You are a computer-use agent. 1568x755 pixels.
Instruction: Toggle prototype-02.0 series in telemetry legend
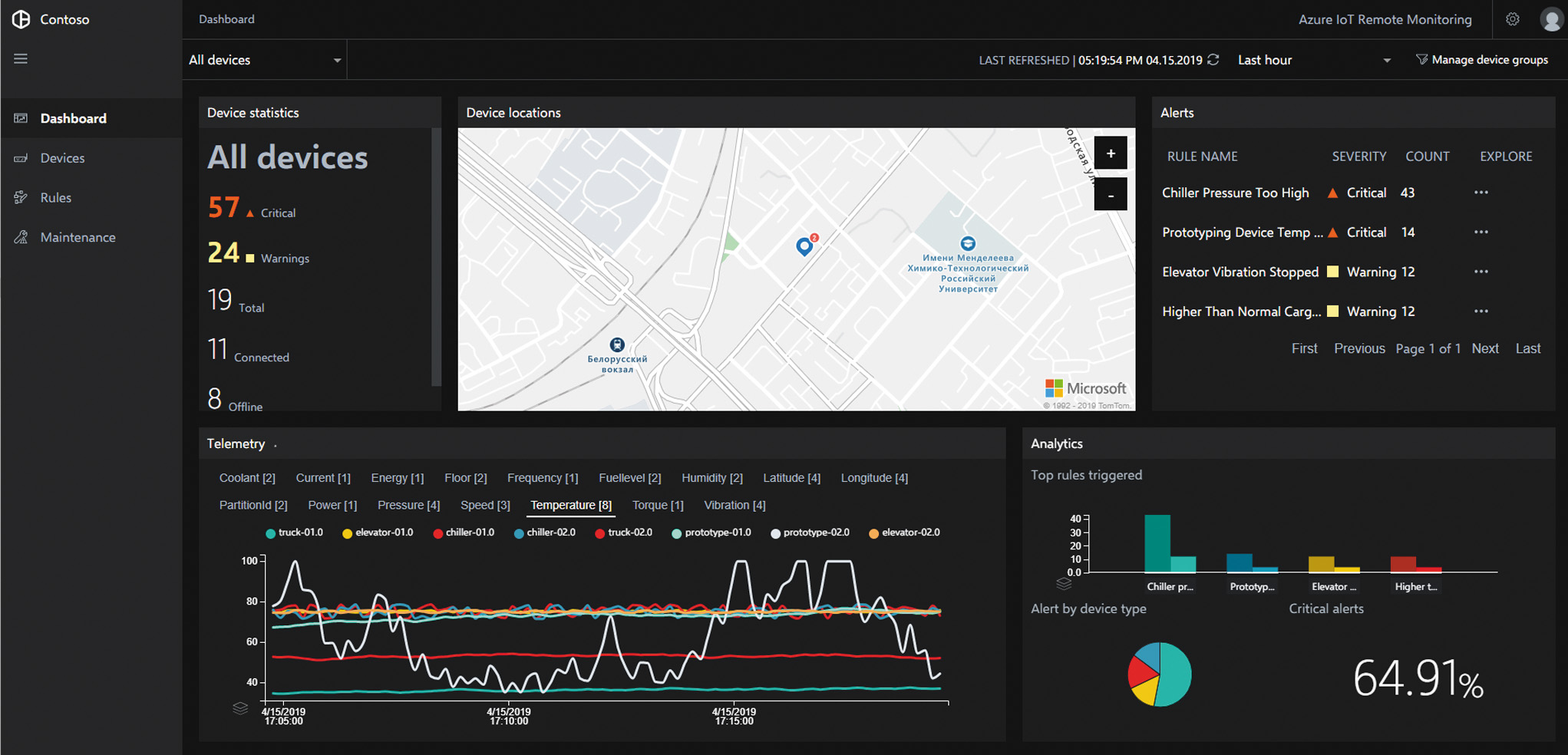click(810, 532)
